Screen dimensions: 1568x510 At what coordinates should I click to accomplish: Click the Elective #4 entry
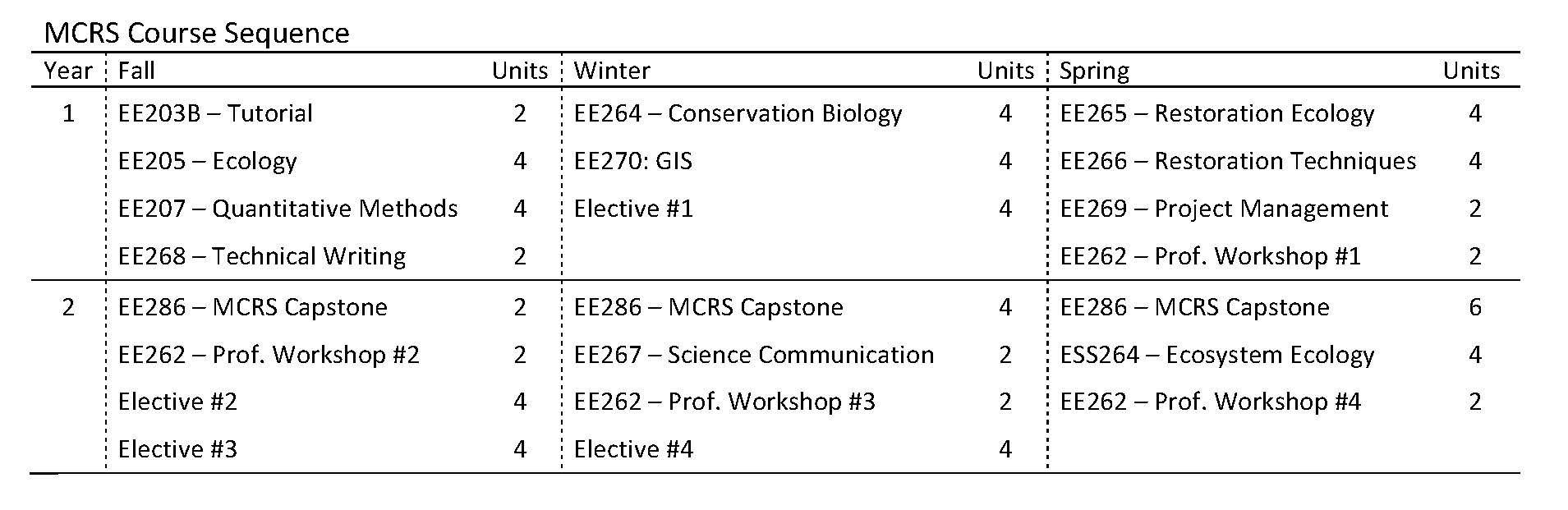point(633,449)
